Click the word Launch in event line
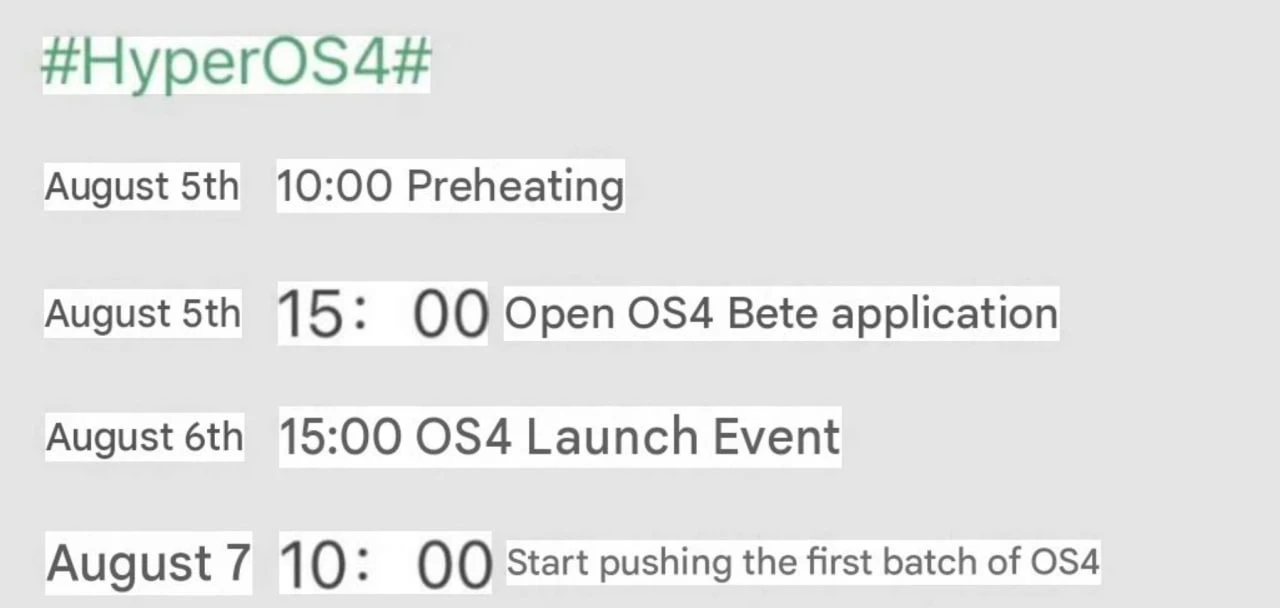Viewport: 1280px width, 608px height. [612, 437]
